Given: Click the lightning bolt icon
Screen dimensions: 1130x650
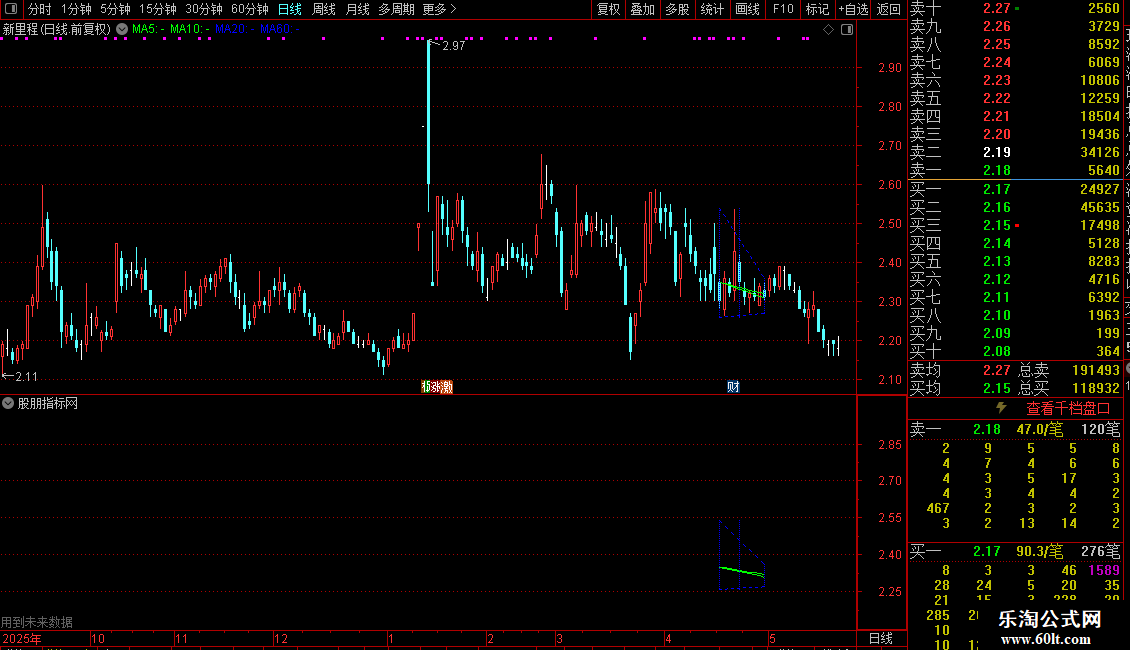Looking at the screenshot, I should tap(1001, 408).
